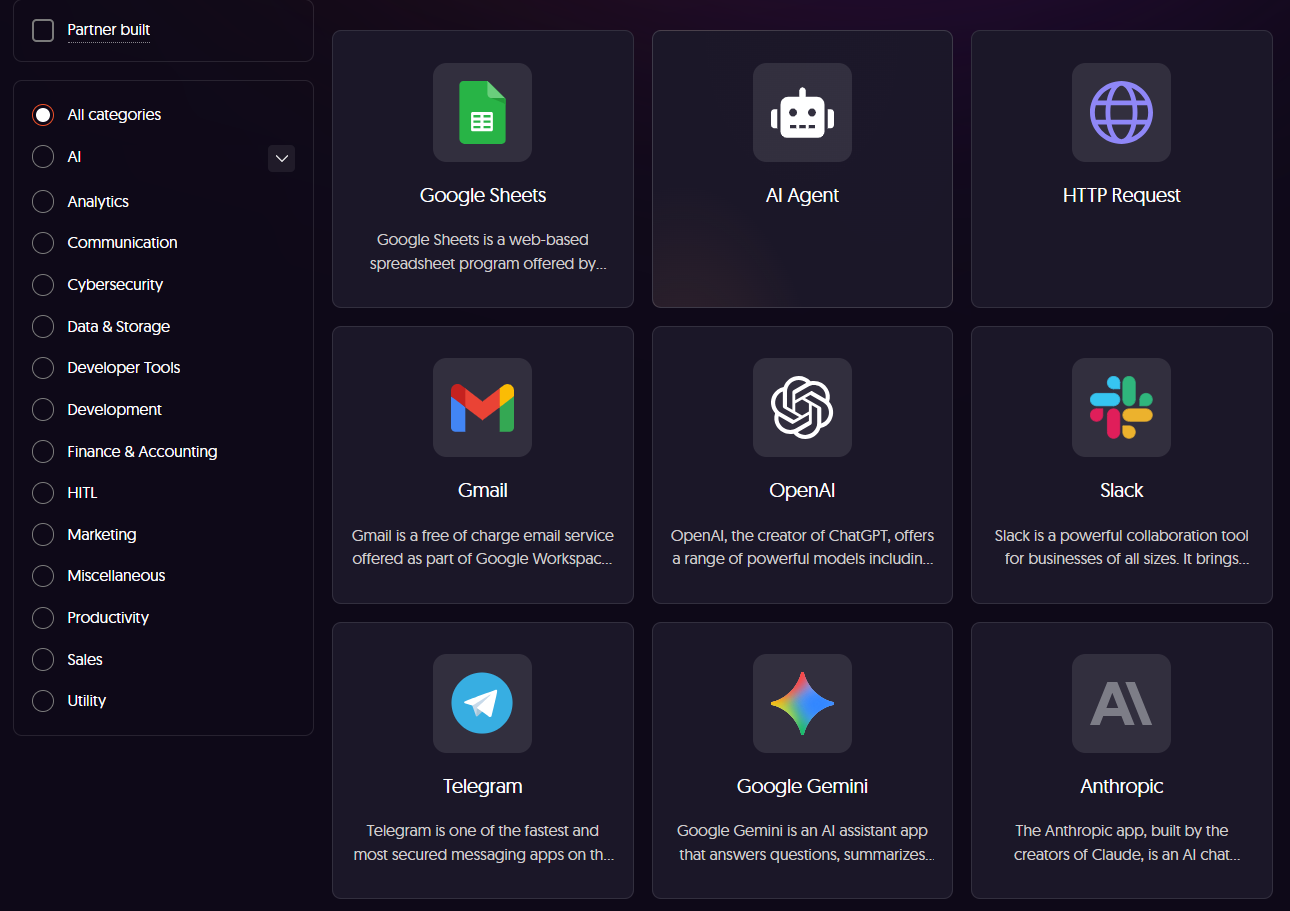Viewport: 1290px width, 911px height.
Task: Open the Google Sheets title link
Action: pyautogui.click(x=483, y=195)
